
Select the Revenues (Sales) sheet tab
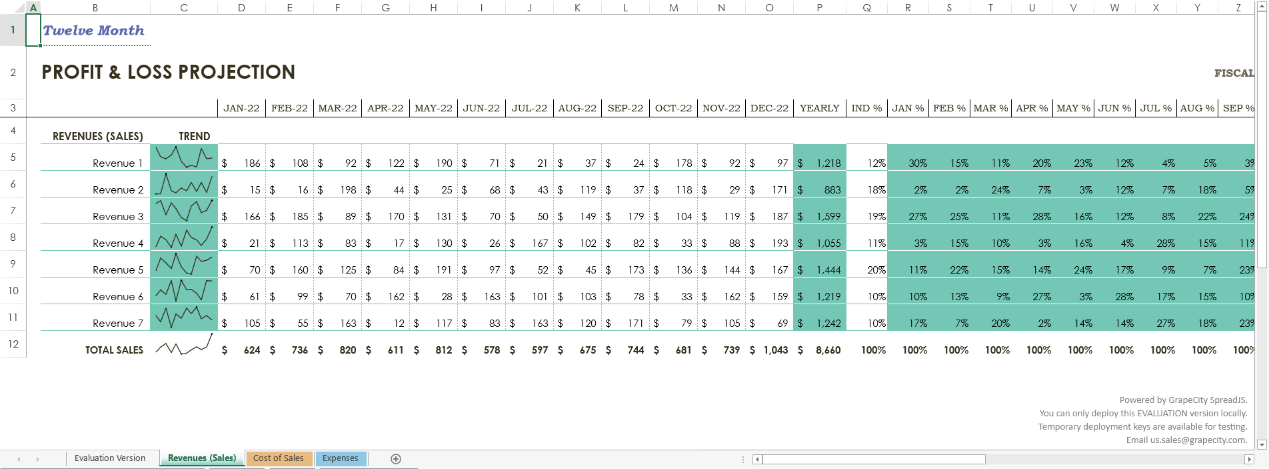(x=202, y=458)
